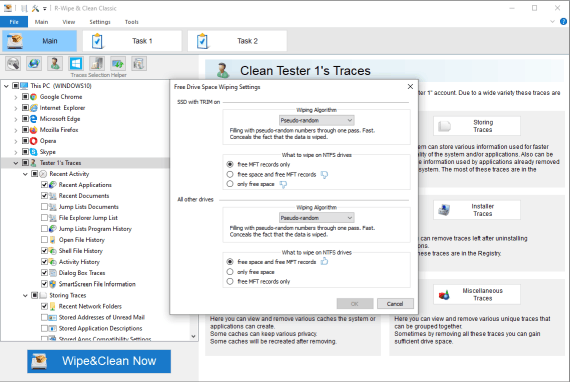Expand Google Chrome tree node

click(16, 97)
